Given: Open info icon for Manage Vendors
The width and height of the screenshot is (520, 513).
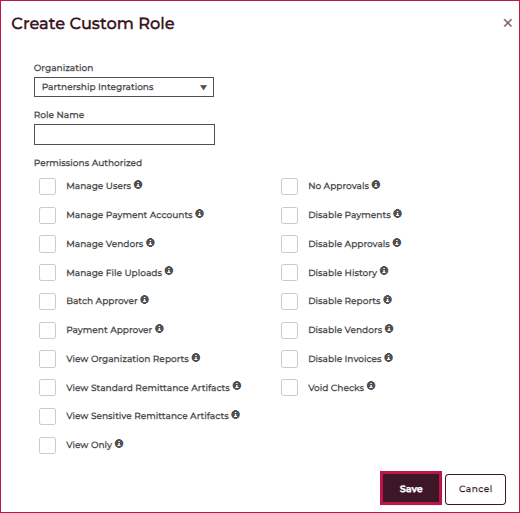Looking at the screenshot, I should 150,242.
